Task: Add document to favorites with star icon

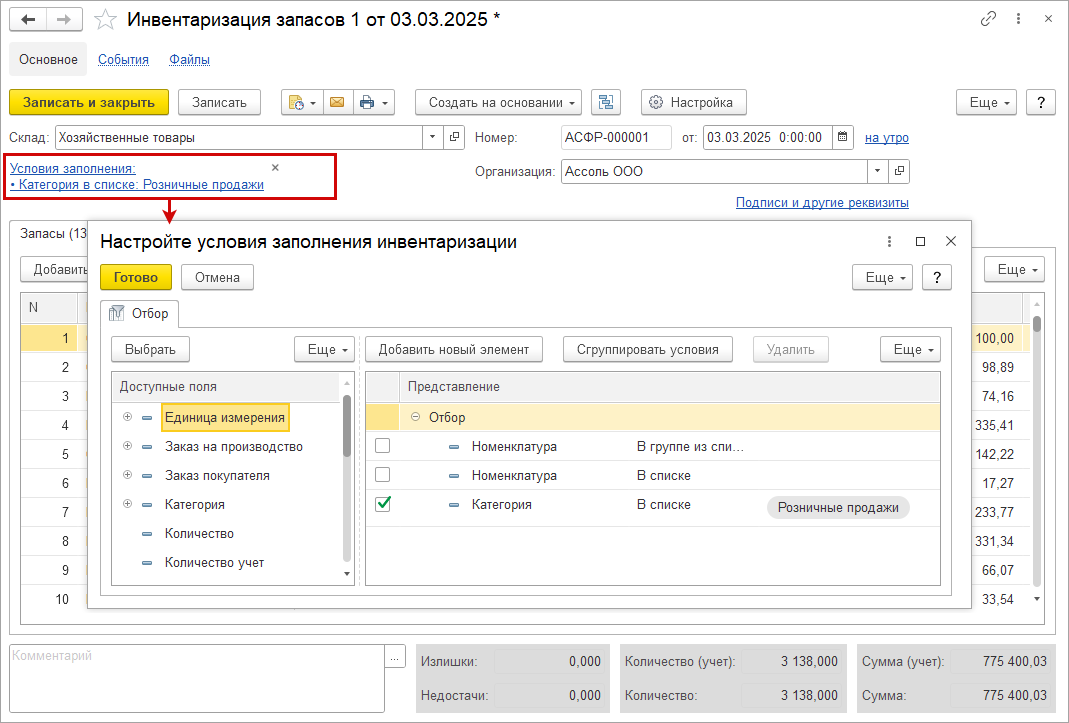Action: 105,20
